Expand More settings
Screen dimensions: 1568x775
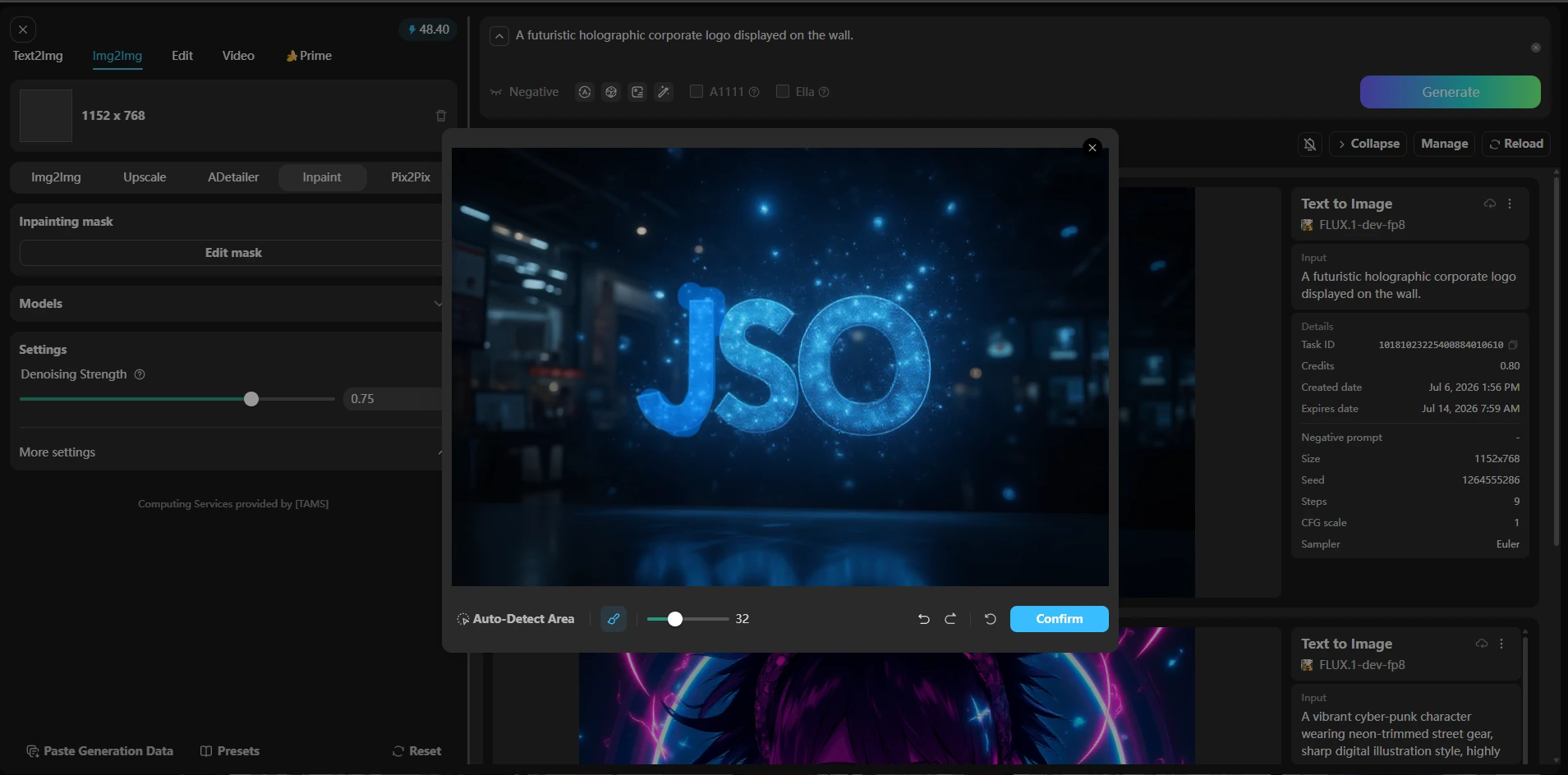(x=230, y=452)
